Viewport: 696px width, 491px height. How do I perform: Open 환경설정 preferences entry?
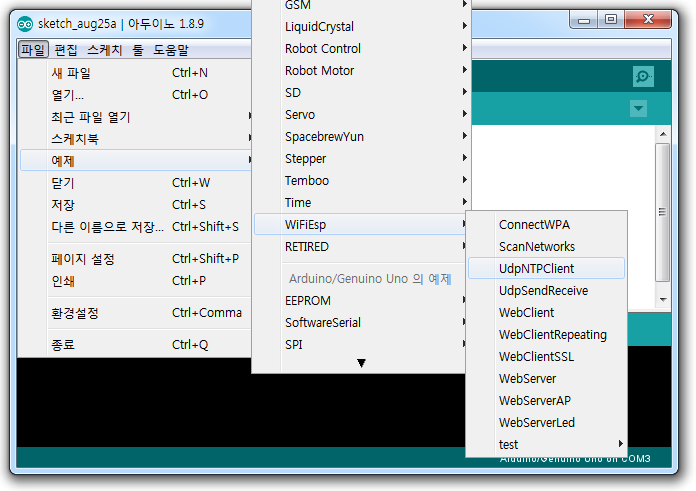(x=136, y=313)
